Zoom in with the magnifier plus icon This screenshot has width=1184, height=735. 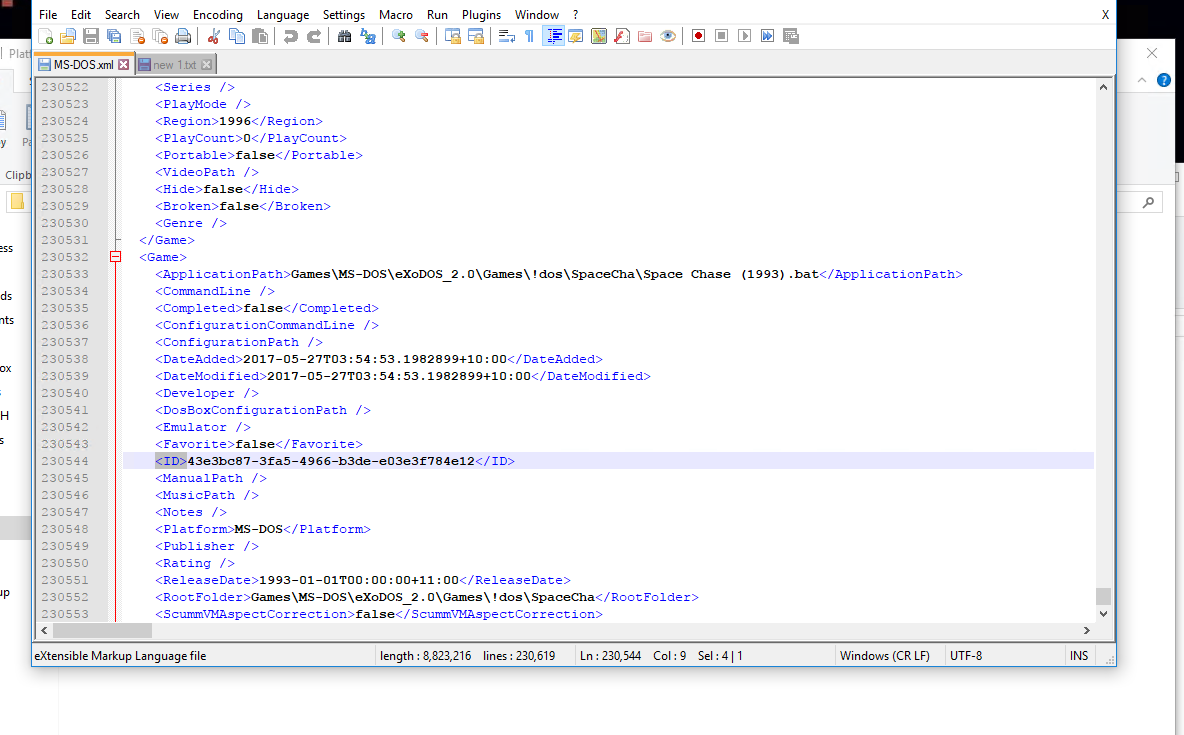399,36
